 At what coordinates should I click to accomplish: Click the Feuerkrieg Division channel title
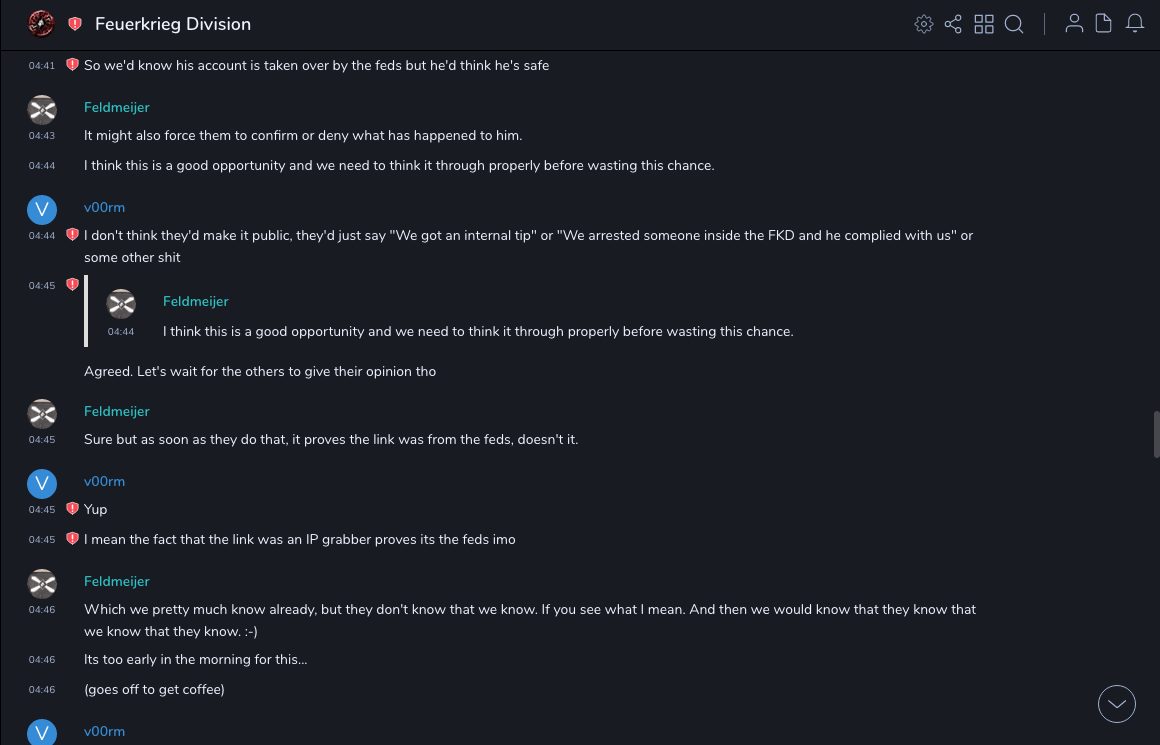coord(173,24)
